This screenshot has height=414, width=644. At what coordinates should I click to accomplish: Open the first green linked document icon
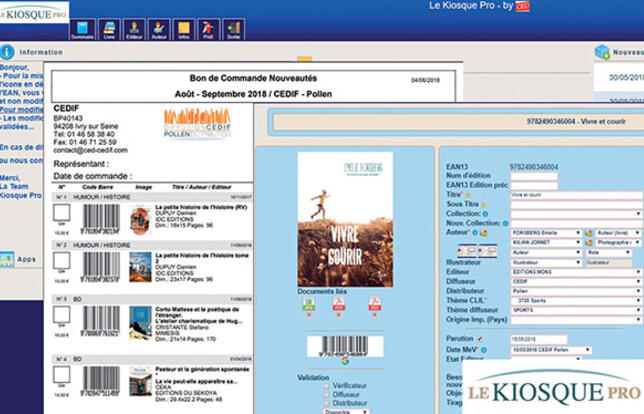coord(310,304)
